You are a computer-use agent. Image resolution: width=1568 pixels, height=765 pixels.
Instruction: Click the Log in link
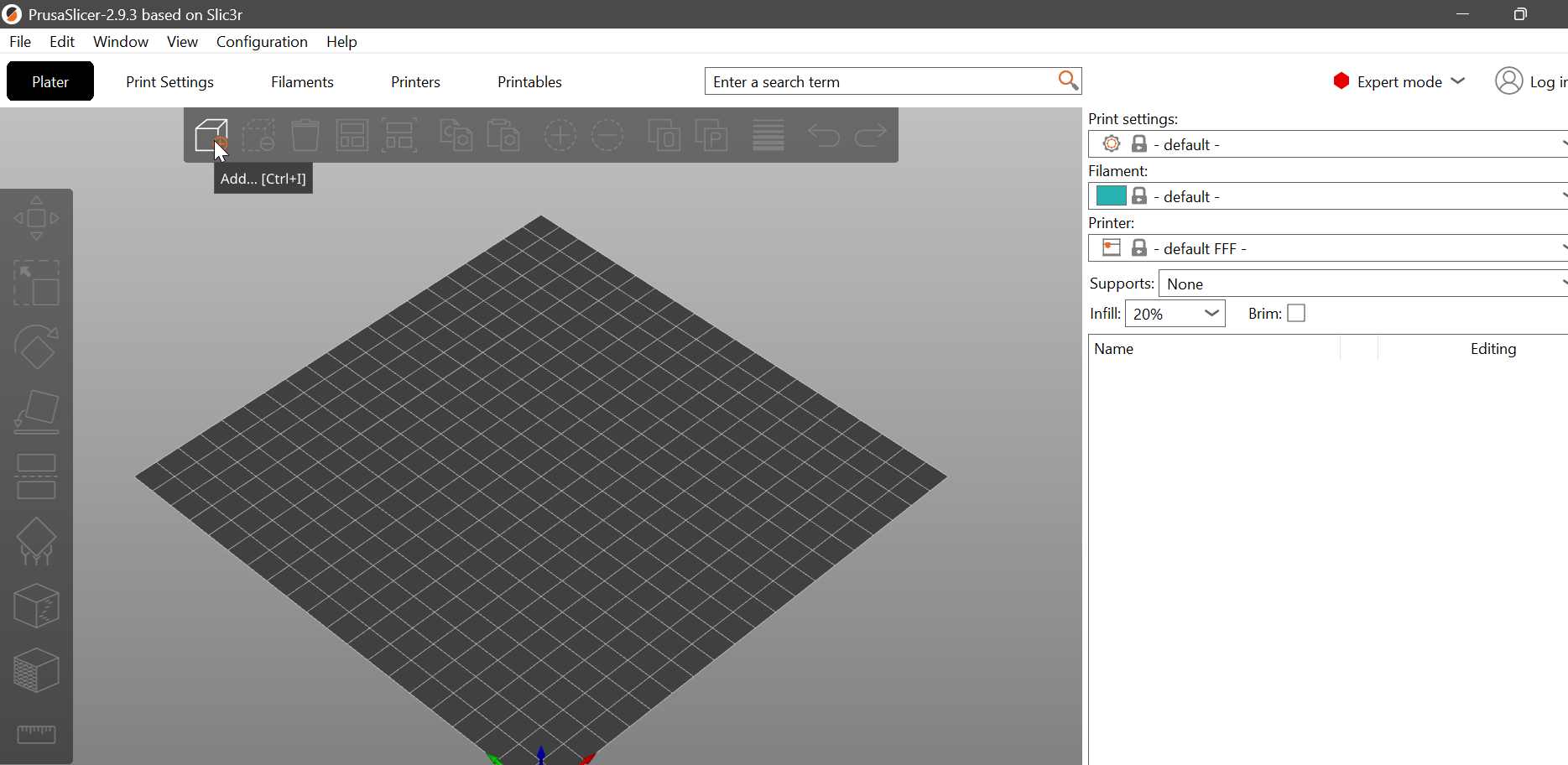coord(1548,81)
